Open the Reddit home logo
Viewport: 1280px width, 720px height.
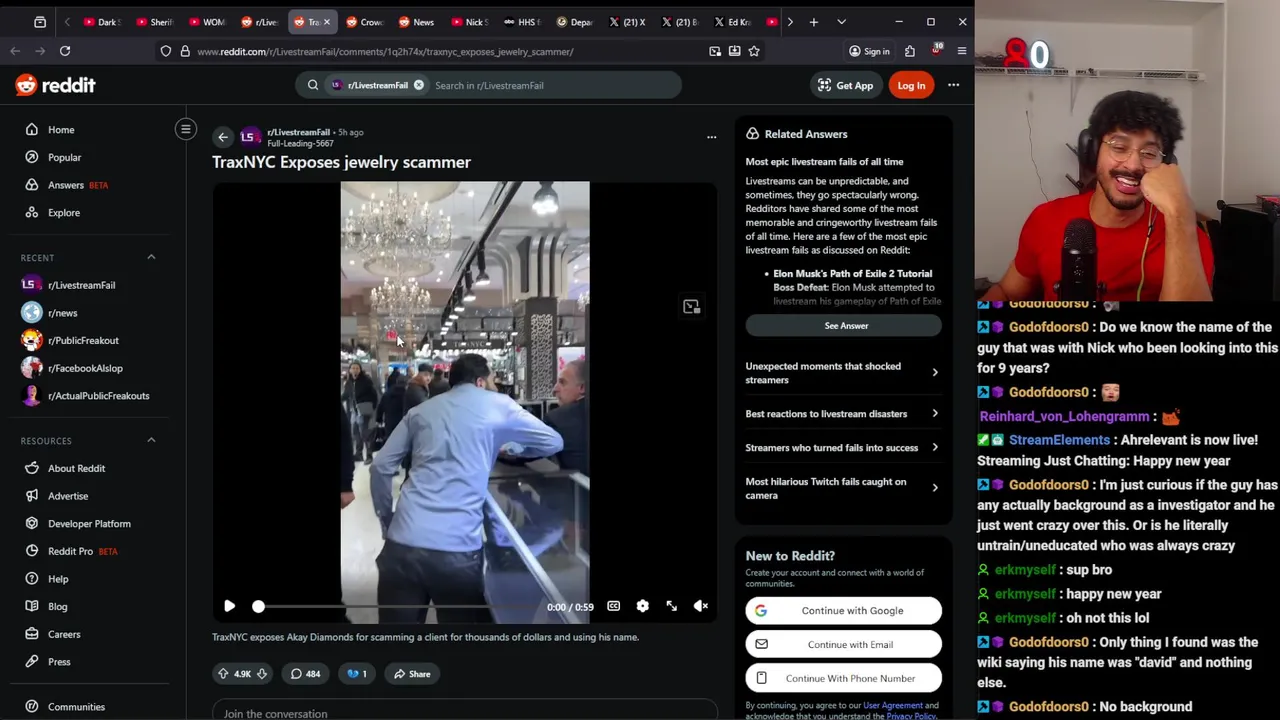click(x=55, y=85)
